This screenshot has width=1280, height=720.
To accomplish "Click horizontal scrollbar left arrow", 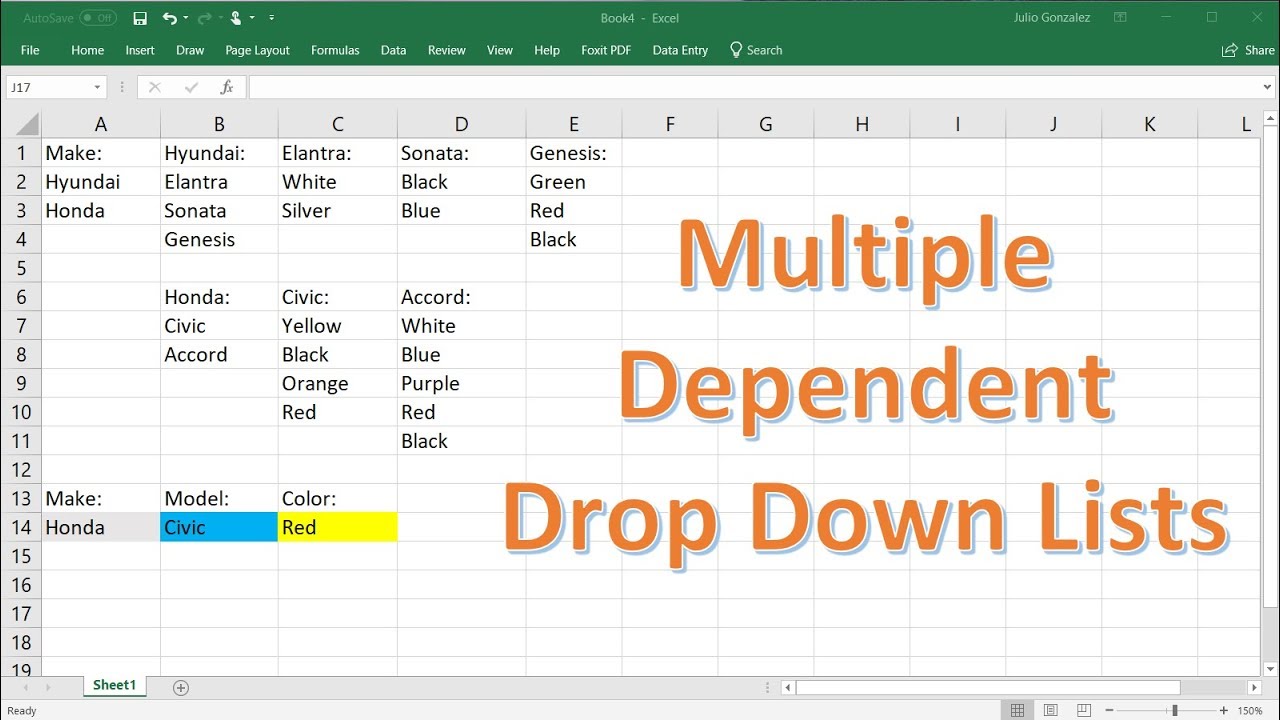I will tap(789, 687).
